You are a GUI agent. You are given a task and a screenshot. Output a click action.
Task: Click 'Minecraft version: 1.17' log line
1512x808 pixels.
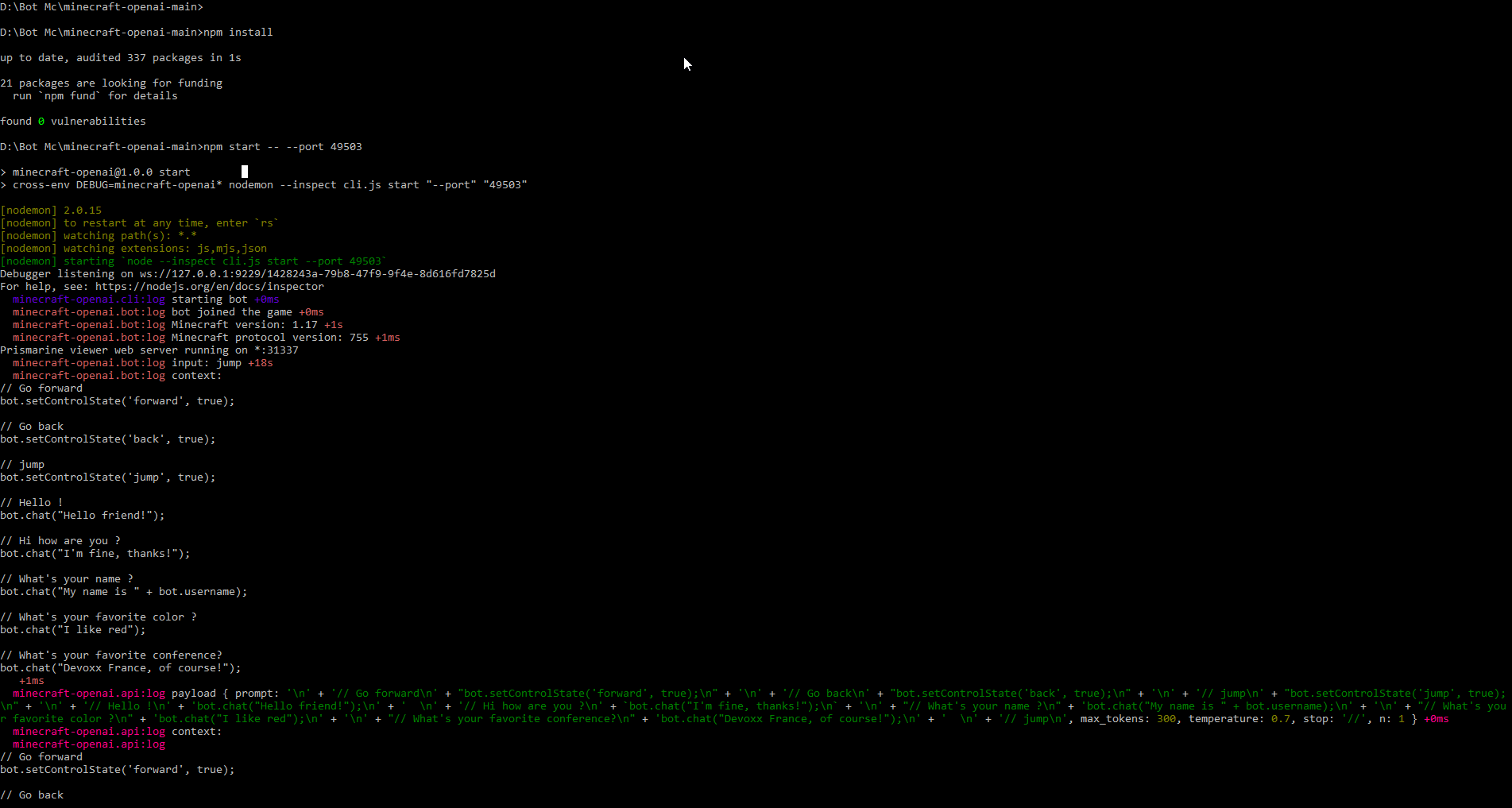(x=178, y=324)
